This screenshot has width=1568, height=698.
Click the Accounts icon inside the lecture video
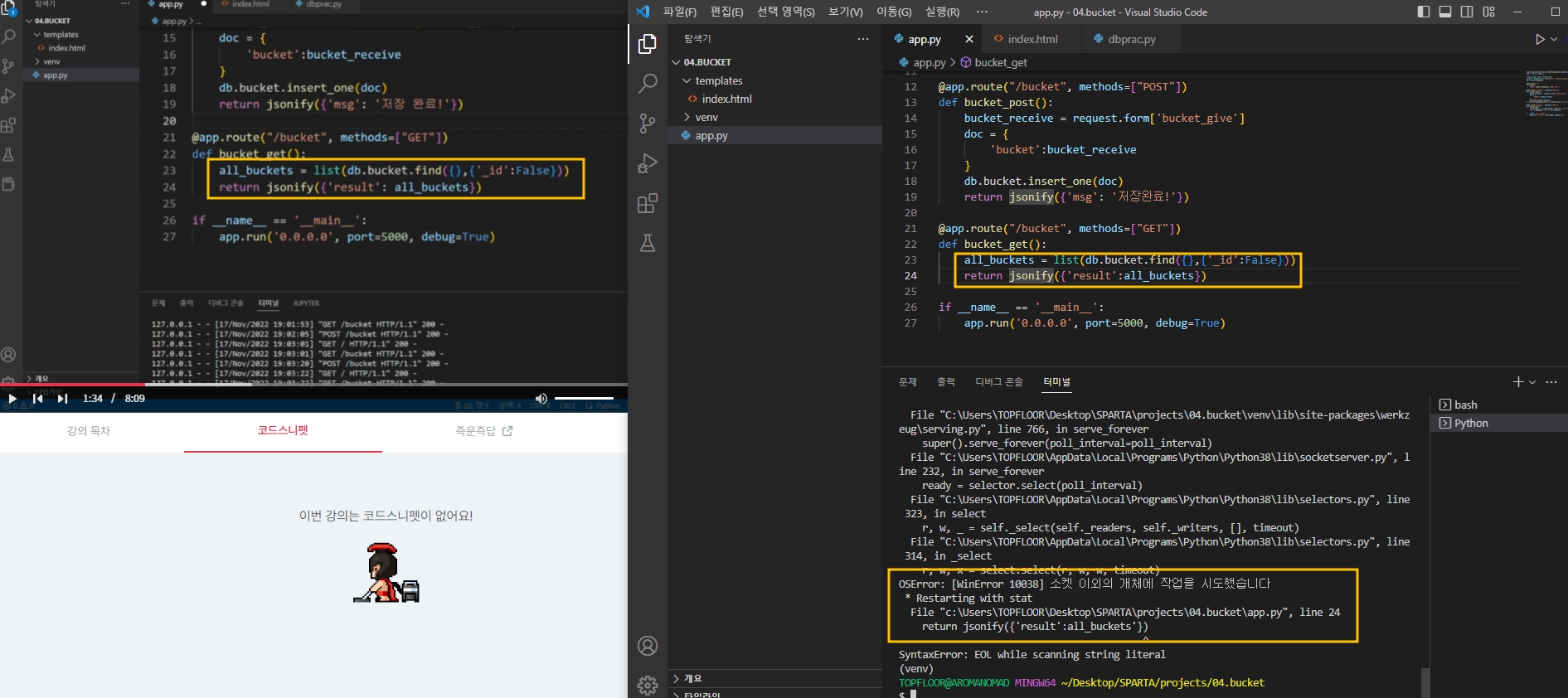pos(8,355)
